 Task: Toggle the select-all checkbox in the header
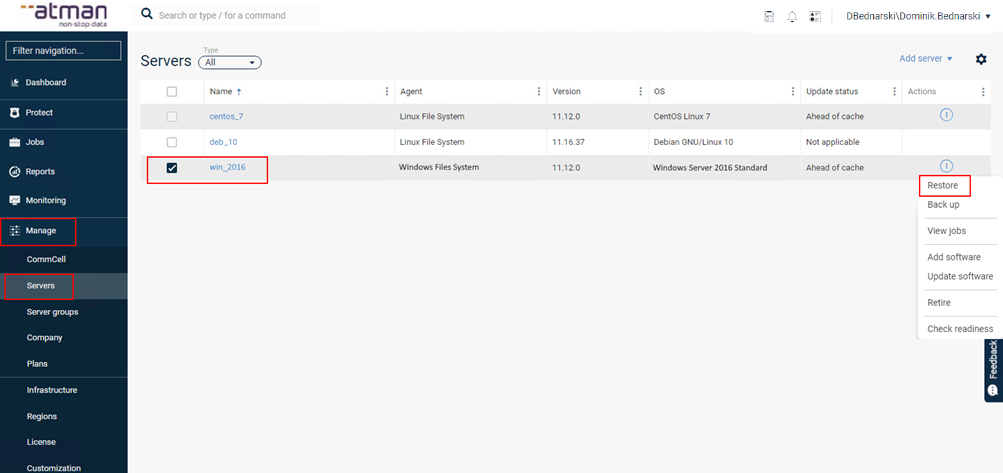coord(172,91)
